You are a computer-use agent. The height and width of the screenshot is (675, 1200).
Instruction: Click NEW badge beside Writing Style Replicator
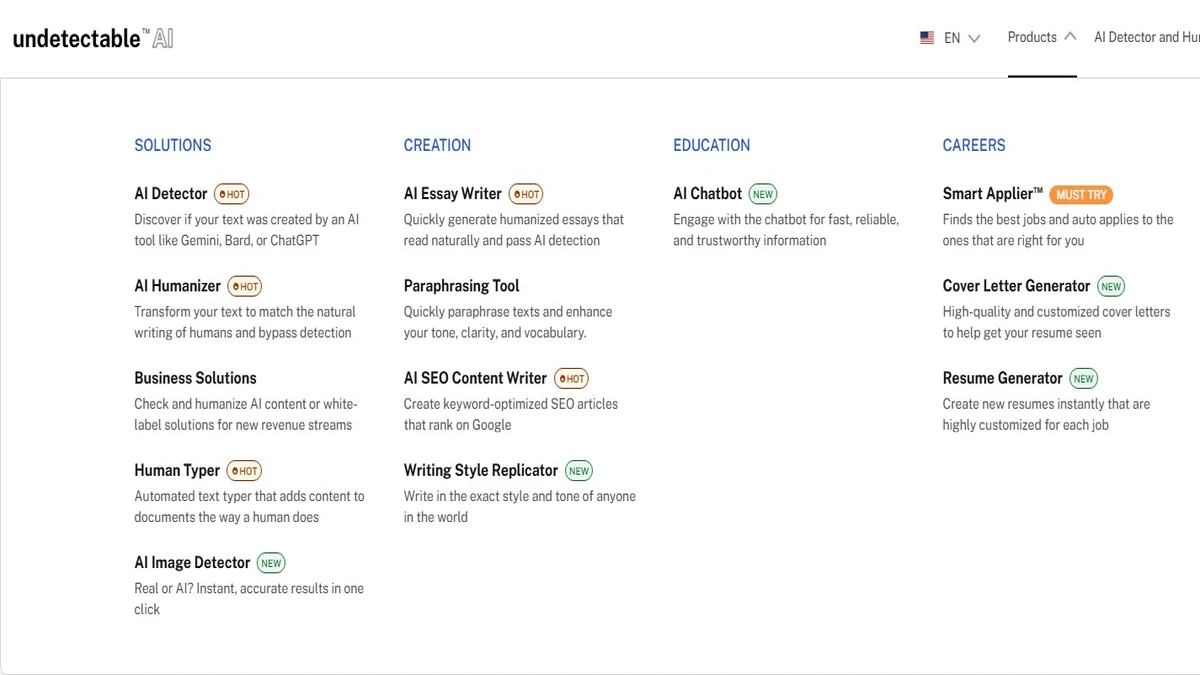[x=579, y=470]
